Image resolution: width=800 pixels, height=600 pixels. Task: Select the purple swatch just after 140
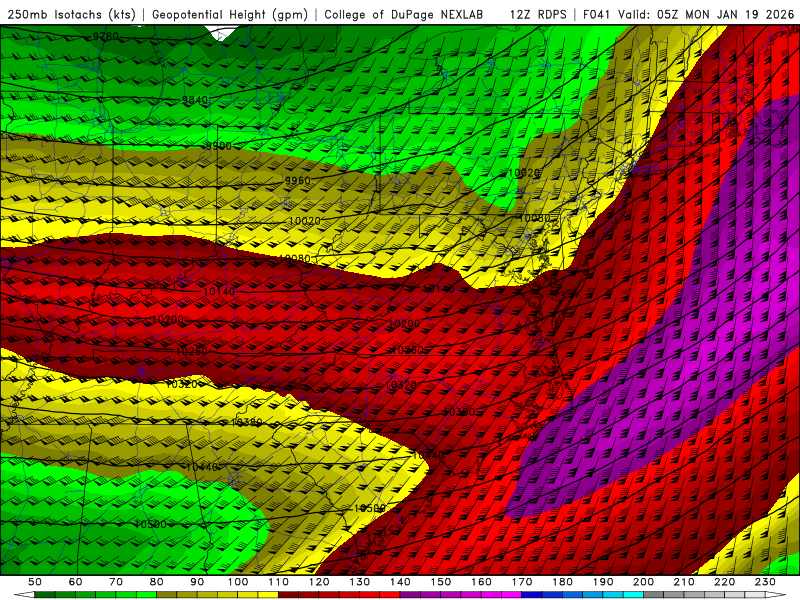410,595
